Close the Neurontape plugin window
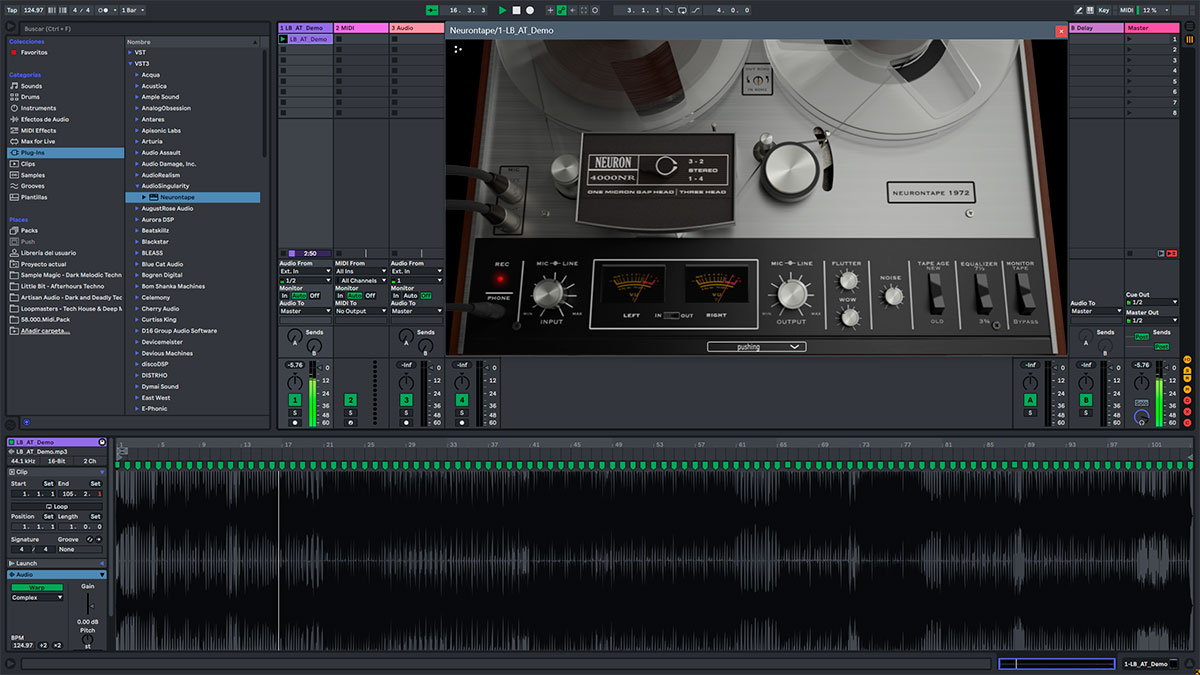1200x675 pixels. pyautogui.click(x=1061, y=31)
